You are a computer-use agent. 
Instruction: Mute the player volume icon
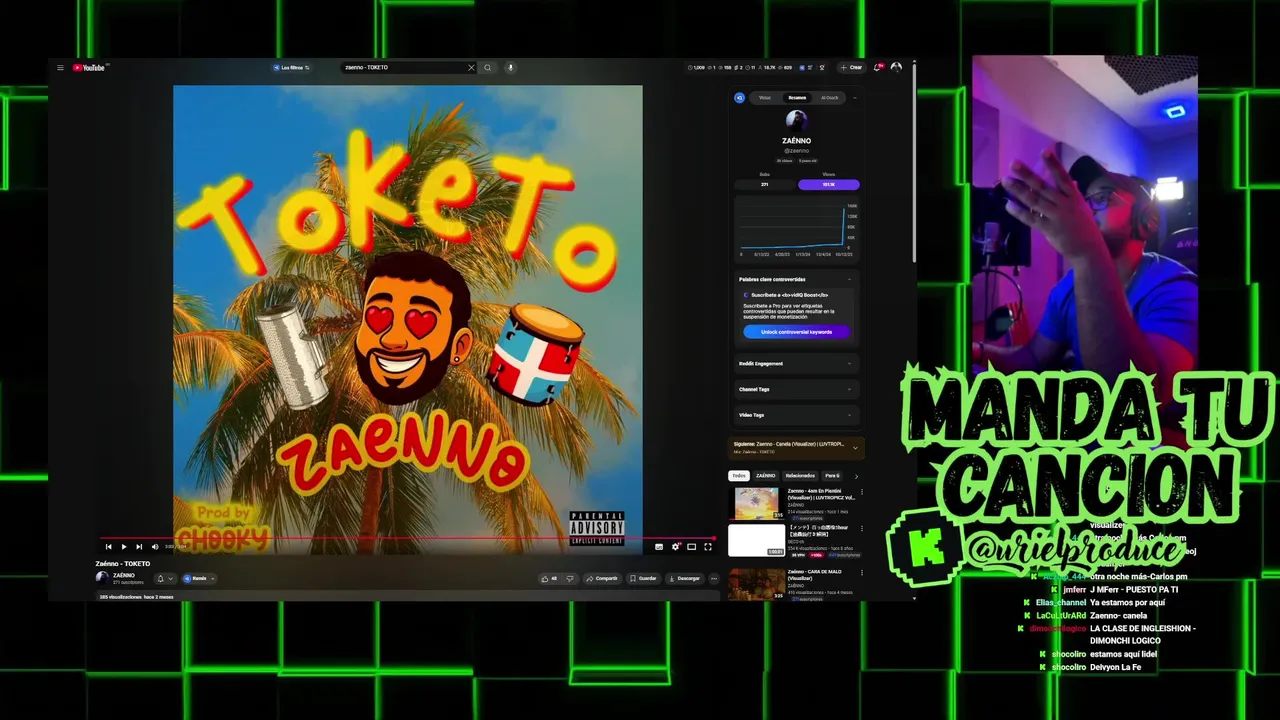click(x=154, y=547)
